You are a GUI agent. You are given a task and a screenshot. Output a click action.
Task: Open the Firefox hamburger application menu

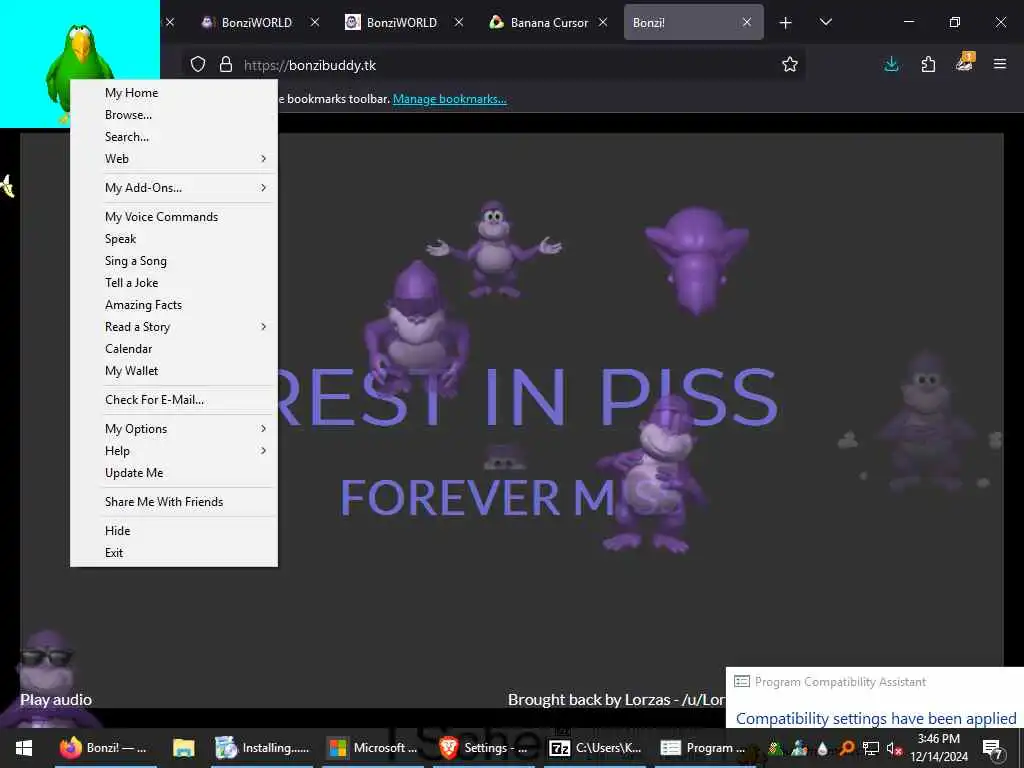[x=999, y=64]
